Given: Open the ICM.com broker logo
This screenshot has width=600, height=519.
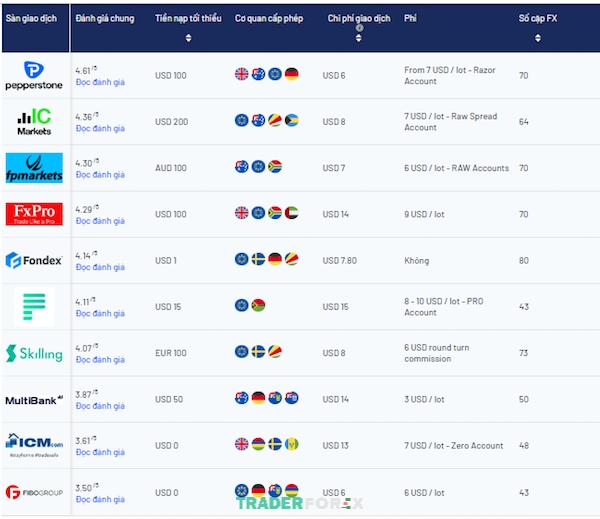Looking at the screenshot, I should point(34,445).
